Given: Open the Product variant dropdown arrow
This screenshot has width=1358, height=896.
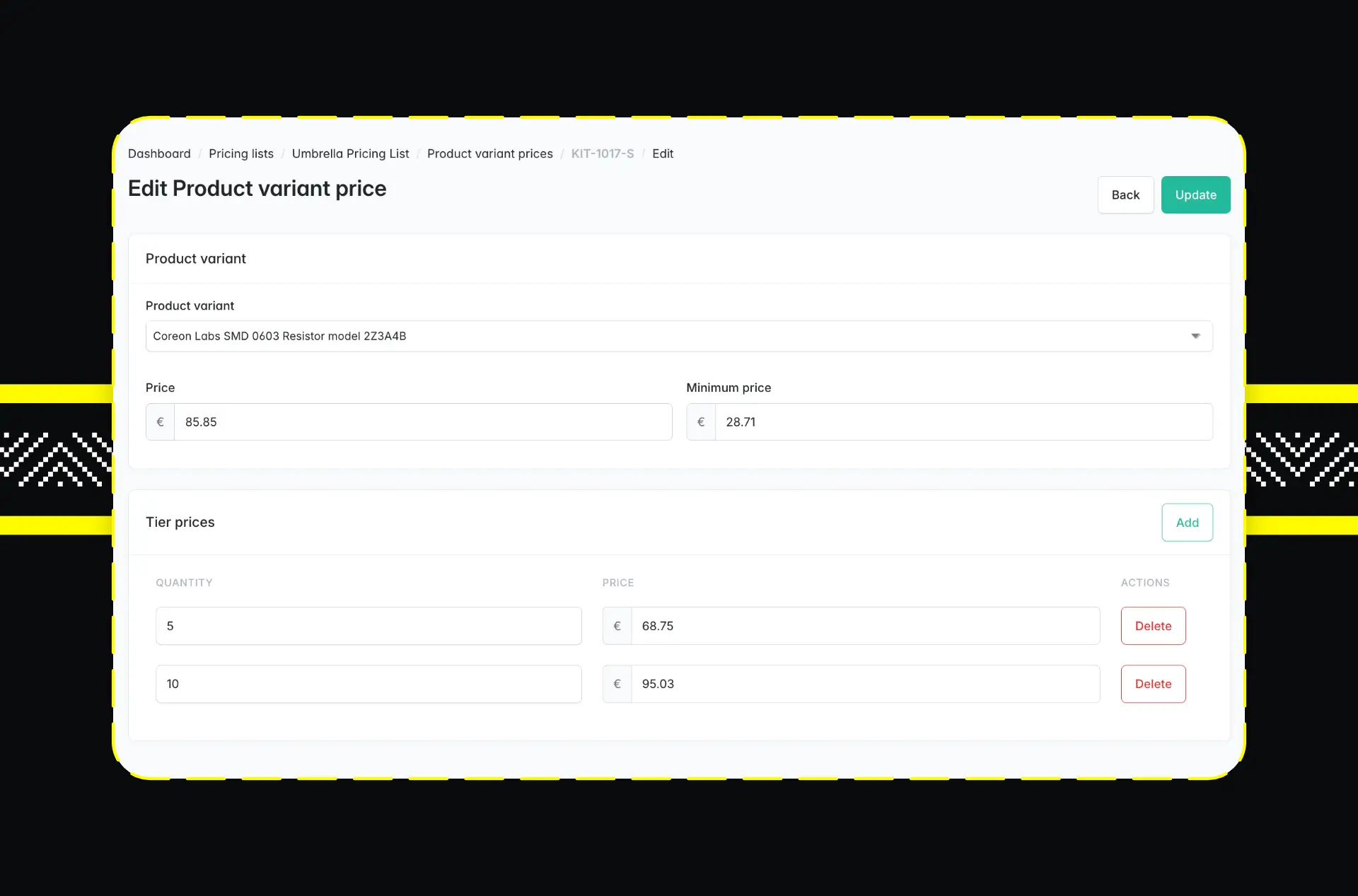Looking at the screenshot, I should [1195, 336].
